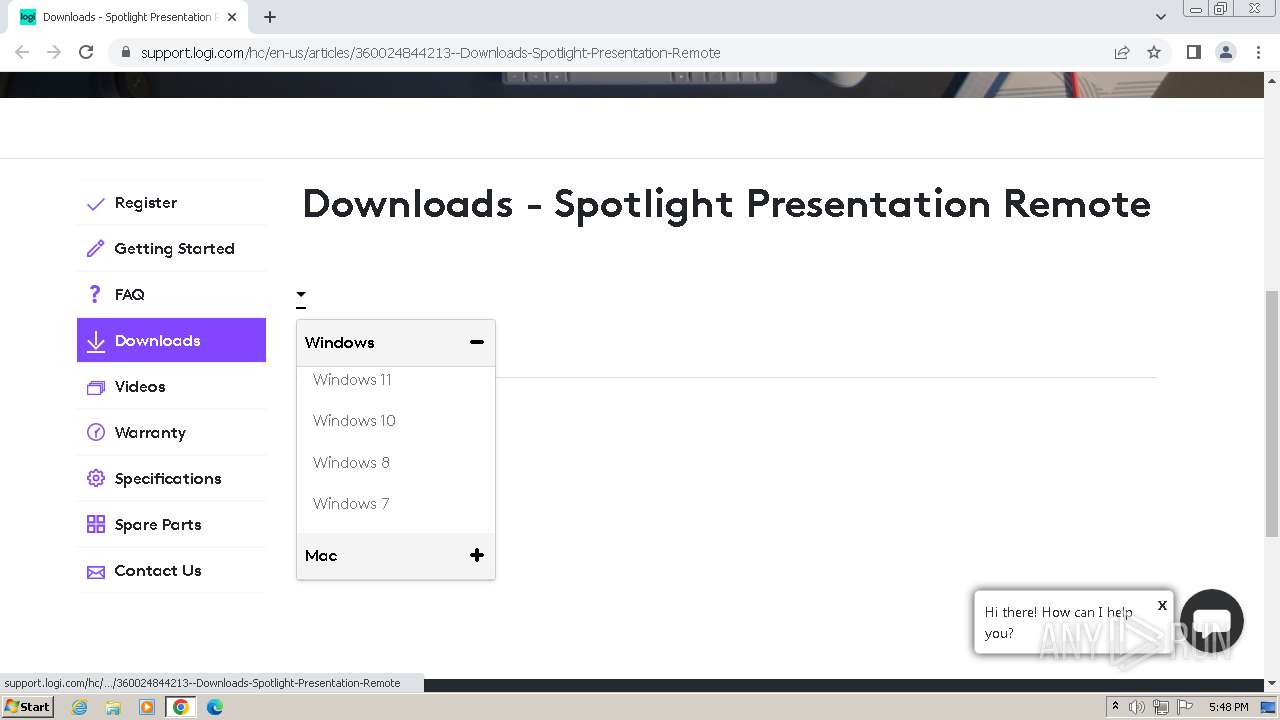Close the Downloads - Spotlight tab
Image resolution: width=1280 pixels, height=720 pixels.
coord(232,17)
